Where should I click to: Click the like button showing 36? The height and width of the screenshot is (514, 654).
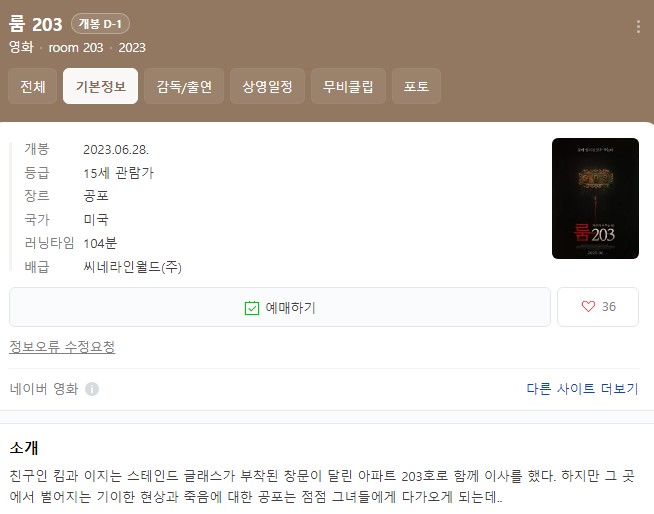(598, 307)
